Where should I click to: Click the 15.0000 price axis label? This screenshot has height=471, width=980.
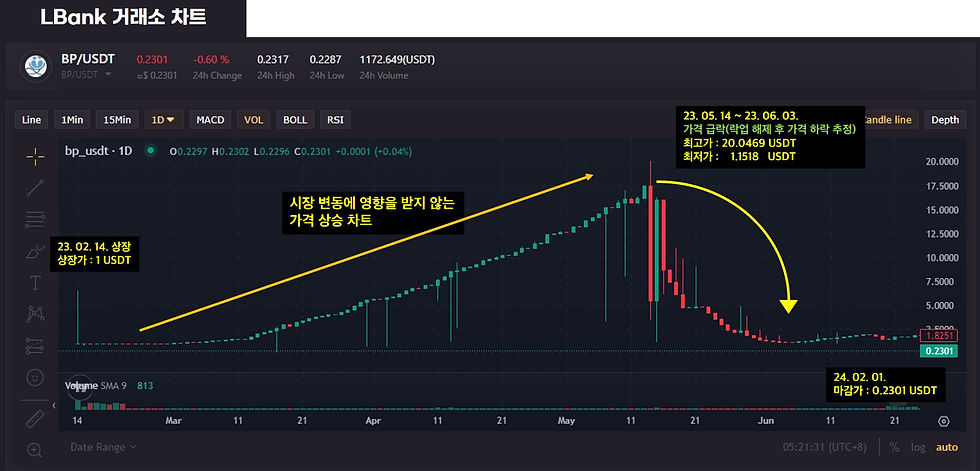941,209
